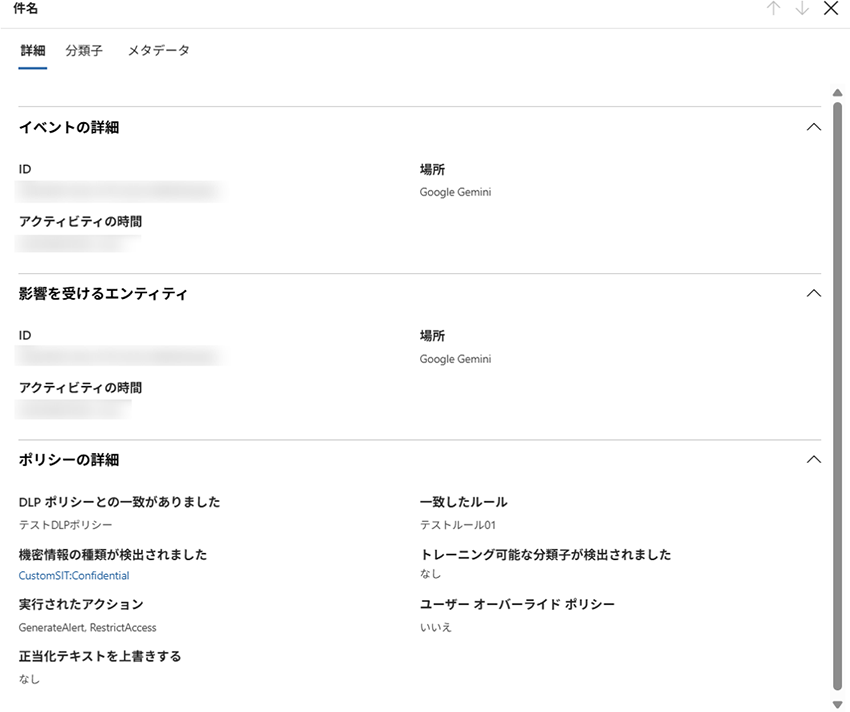Open the メタデータ tab
The height and width of the screenshot is (712, 850).
158,50
